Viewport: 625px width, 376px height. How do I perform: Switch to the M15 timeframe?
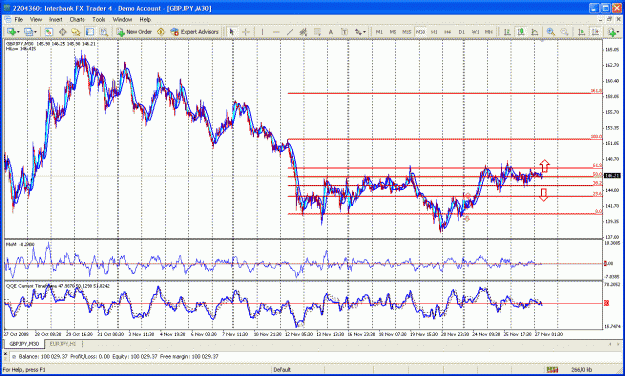[x=407, y=31]
